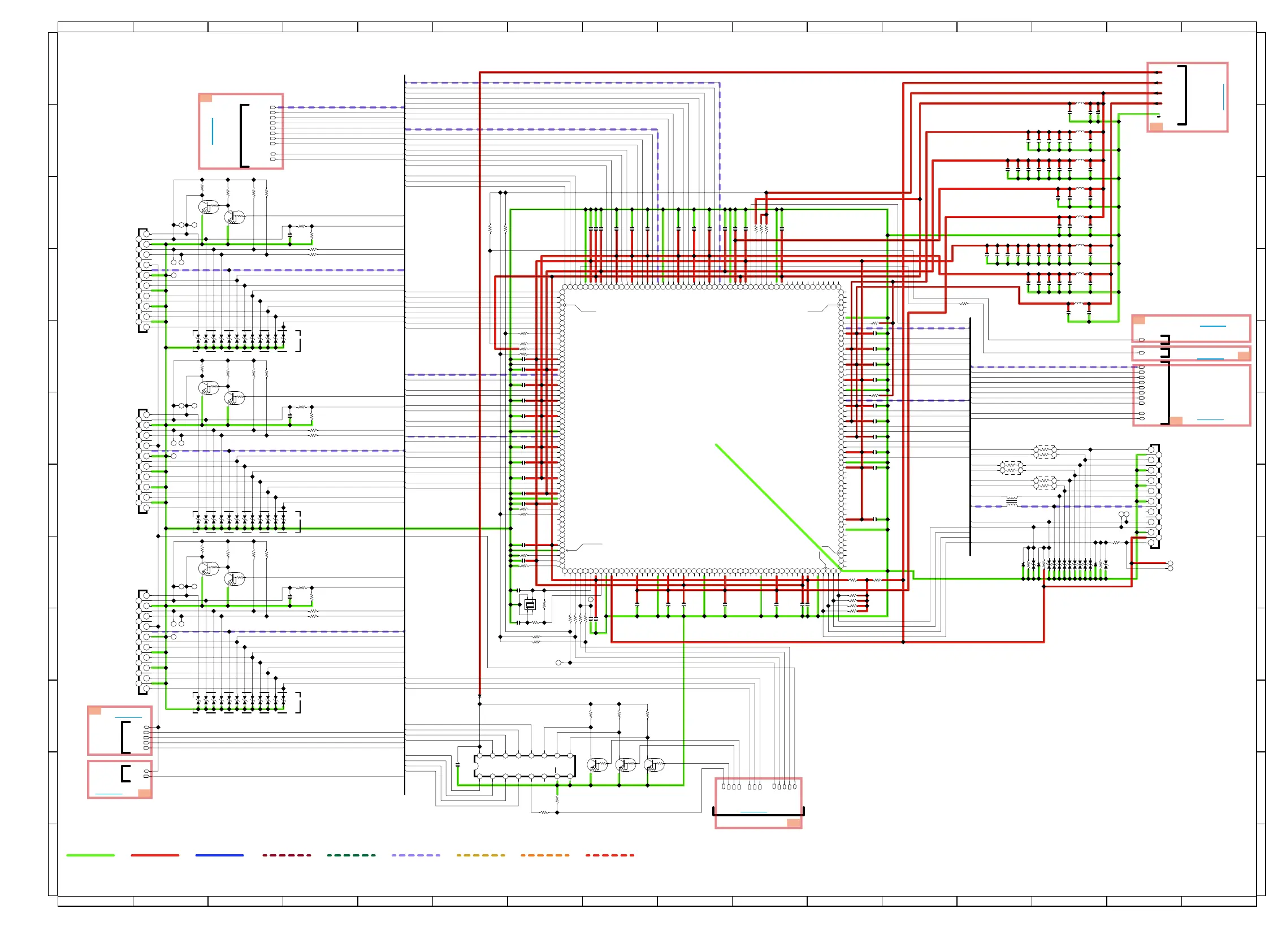Select the solid blue legend line
Screen dimensions: 1282x952
click(219, 855)
